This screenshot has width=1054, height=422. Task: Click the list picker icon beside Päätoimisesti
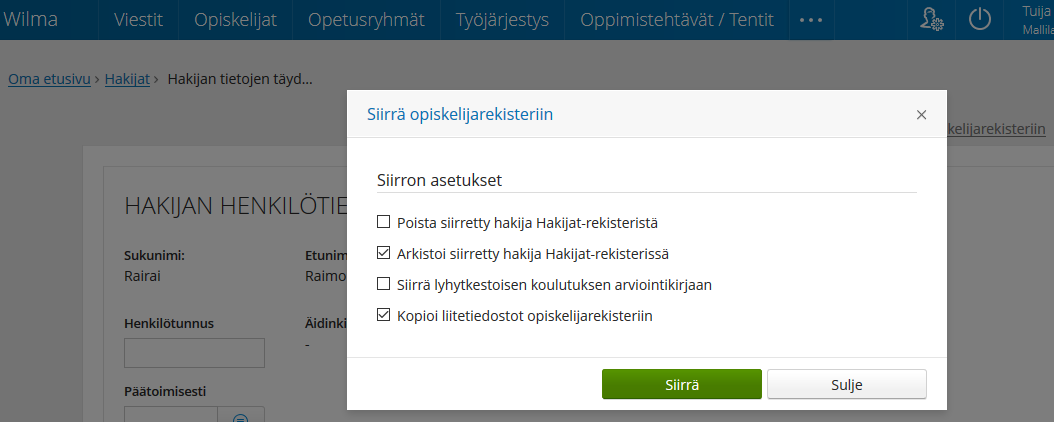(241, 416)
